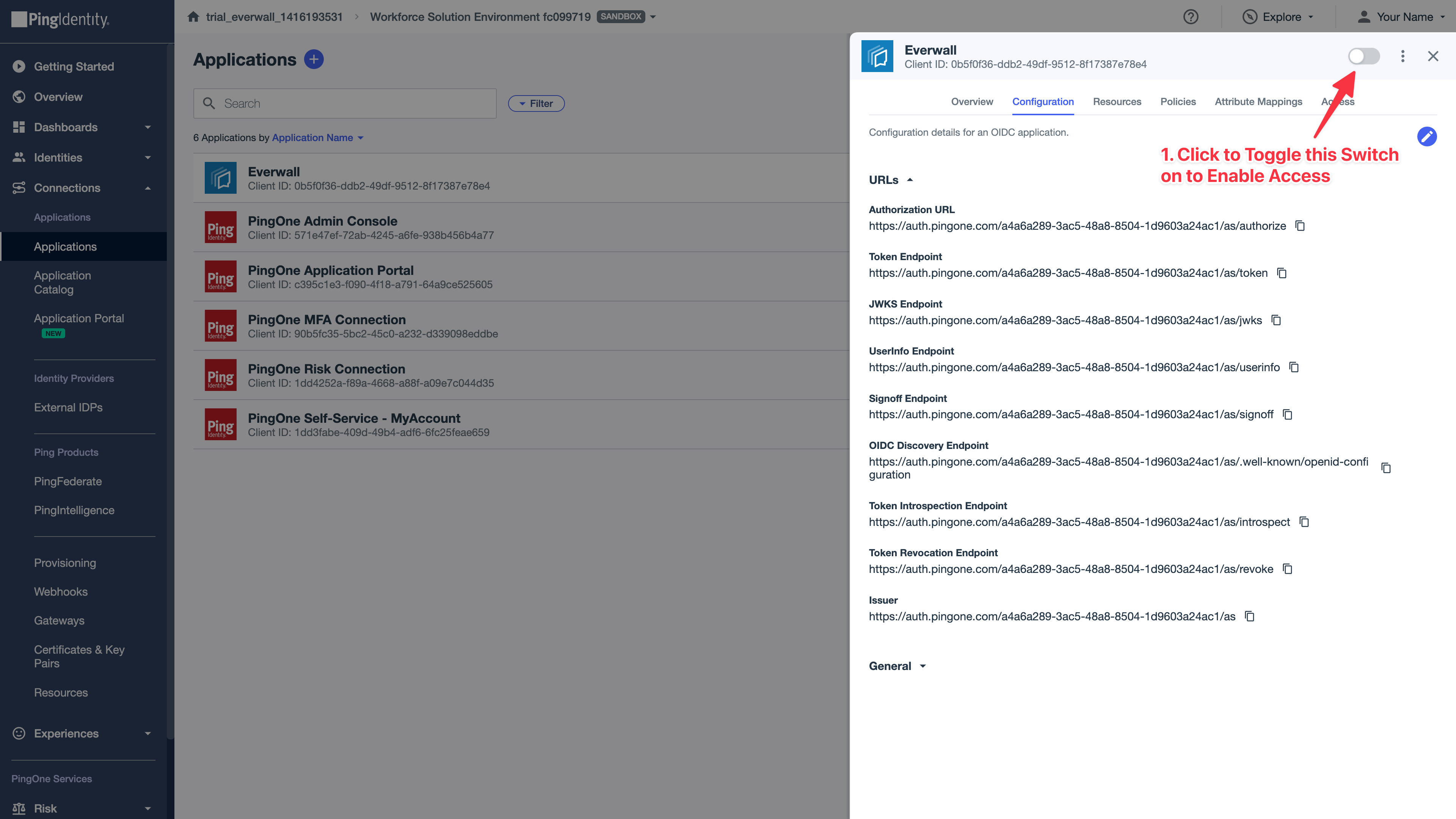Copy the Authorization URL
Image resolution: width=1456 pixels, height=819 pixels.
[1300, 226]
